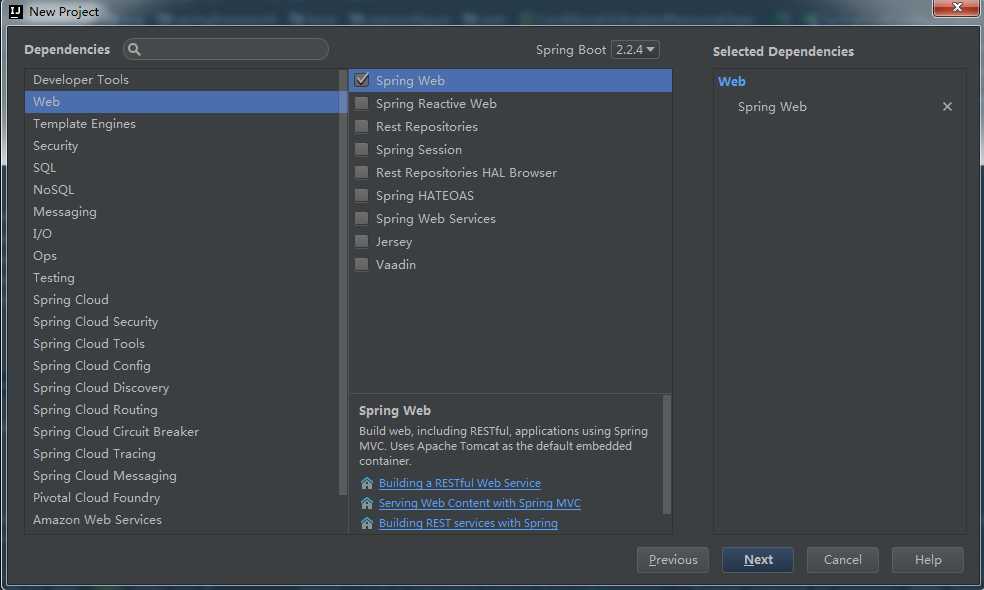This screenshot has height=590, width=984.
Task: Click Spring Web under Selected Dependencies
Action: (772, 107)
